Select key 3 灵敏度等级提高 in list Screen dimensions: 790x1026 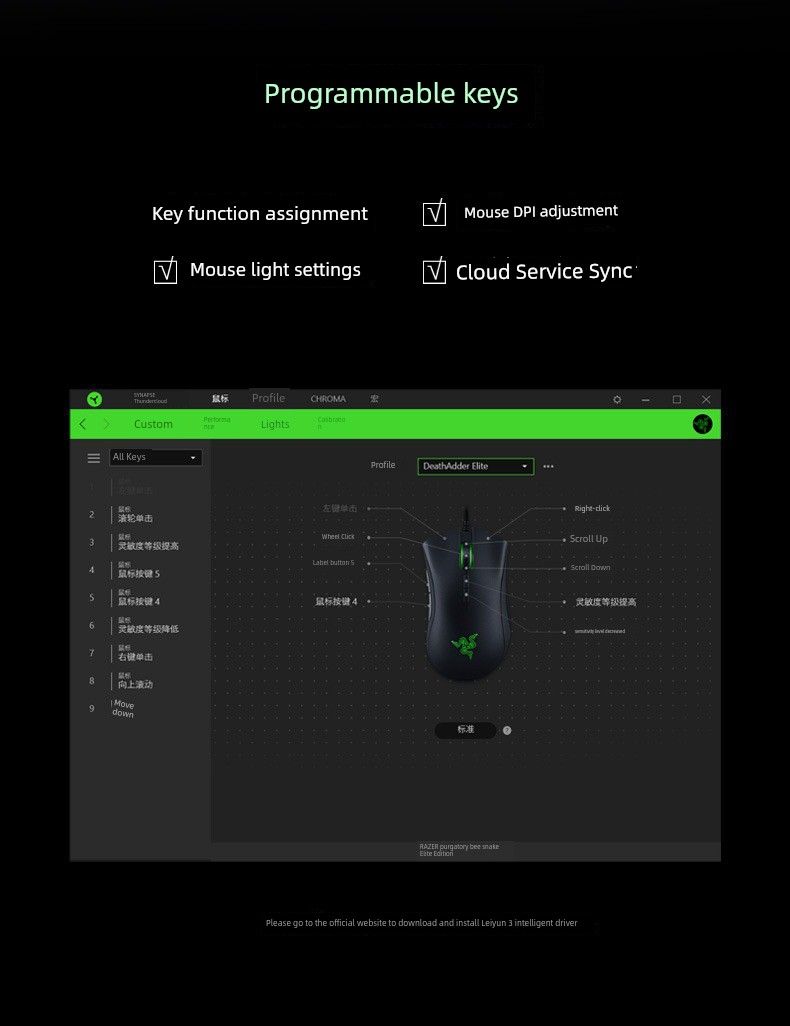pos(136,542)
